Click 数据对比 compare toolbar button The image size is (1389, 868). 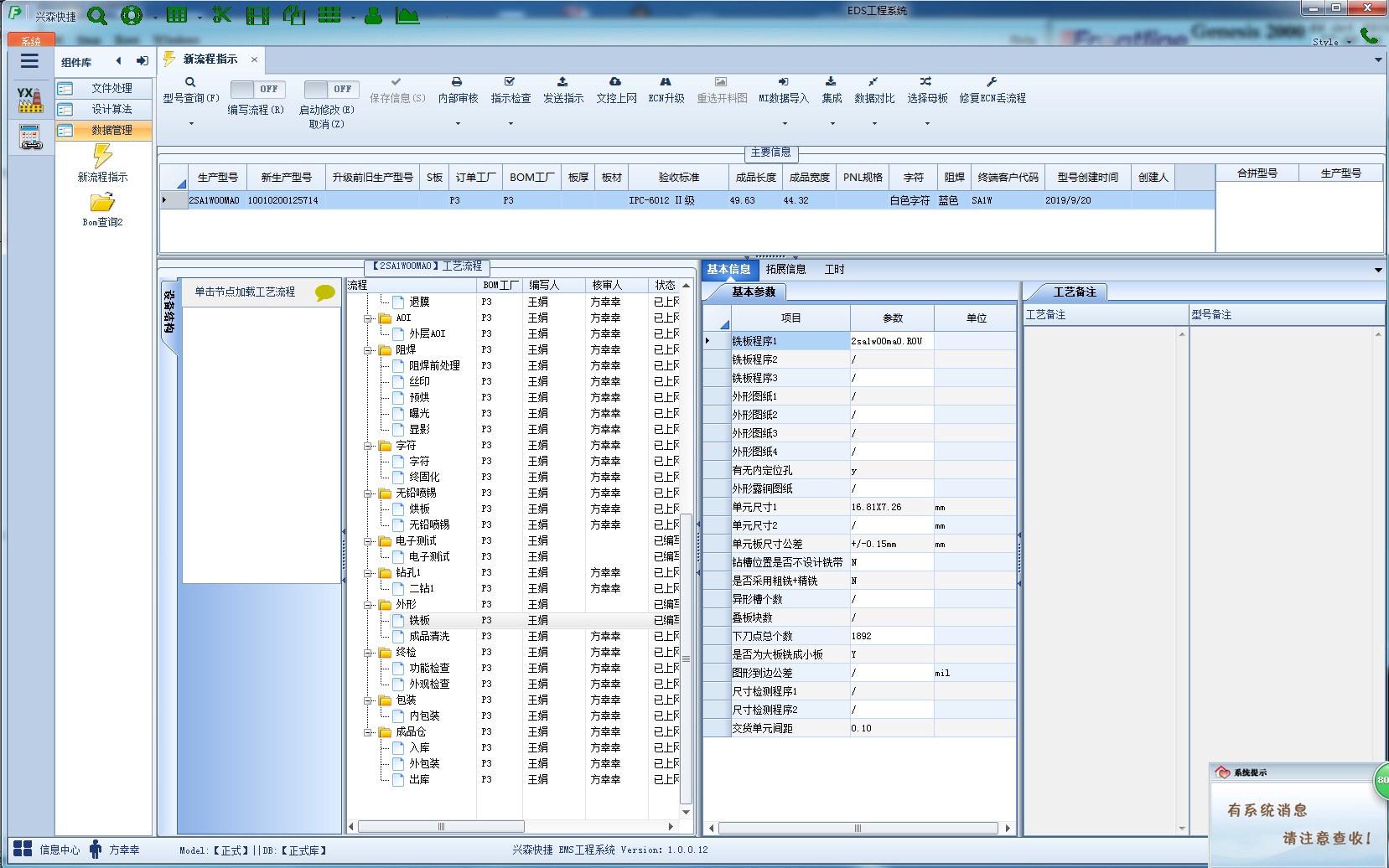coord(874,90)
